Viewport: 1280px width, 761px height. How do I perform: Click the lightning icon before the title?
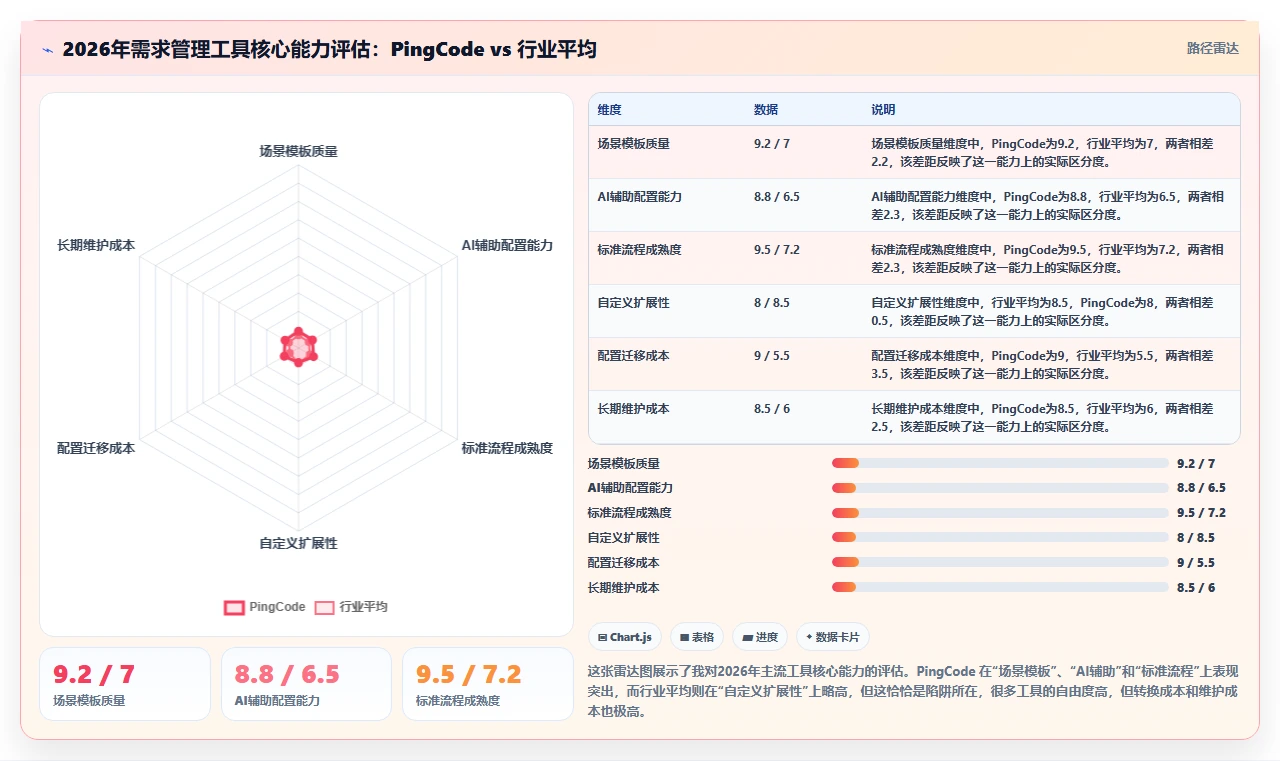click(x=47, y=50)
